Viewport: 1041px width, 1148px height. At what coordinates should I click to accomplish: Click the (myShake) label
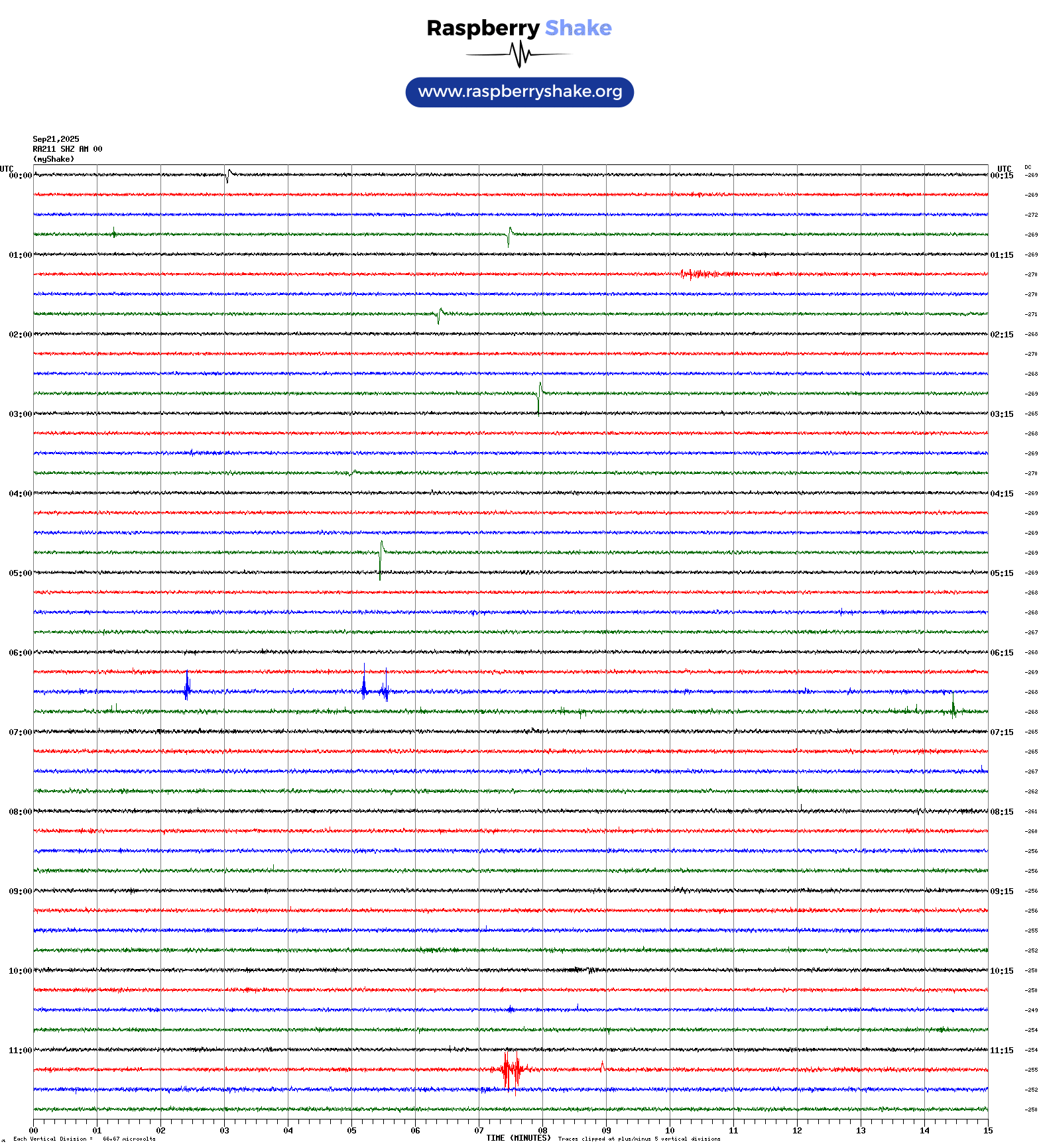tap(54, 159)
